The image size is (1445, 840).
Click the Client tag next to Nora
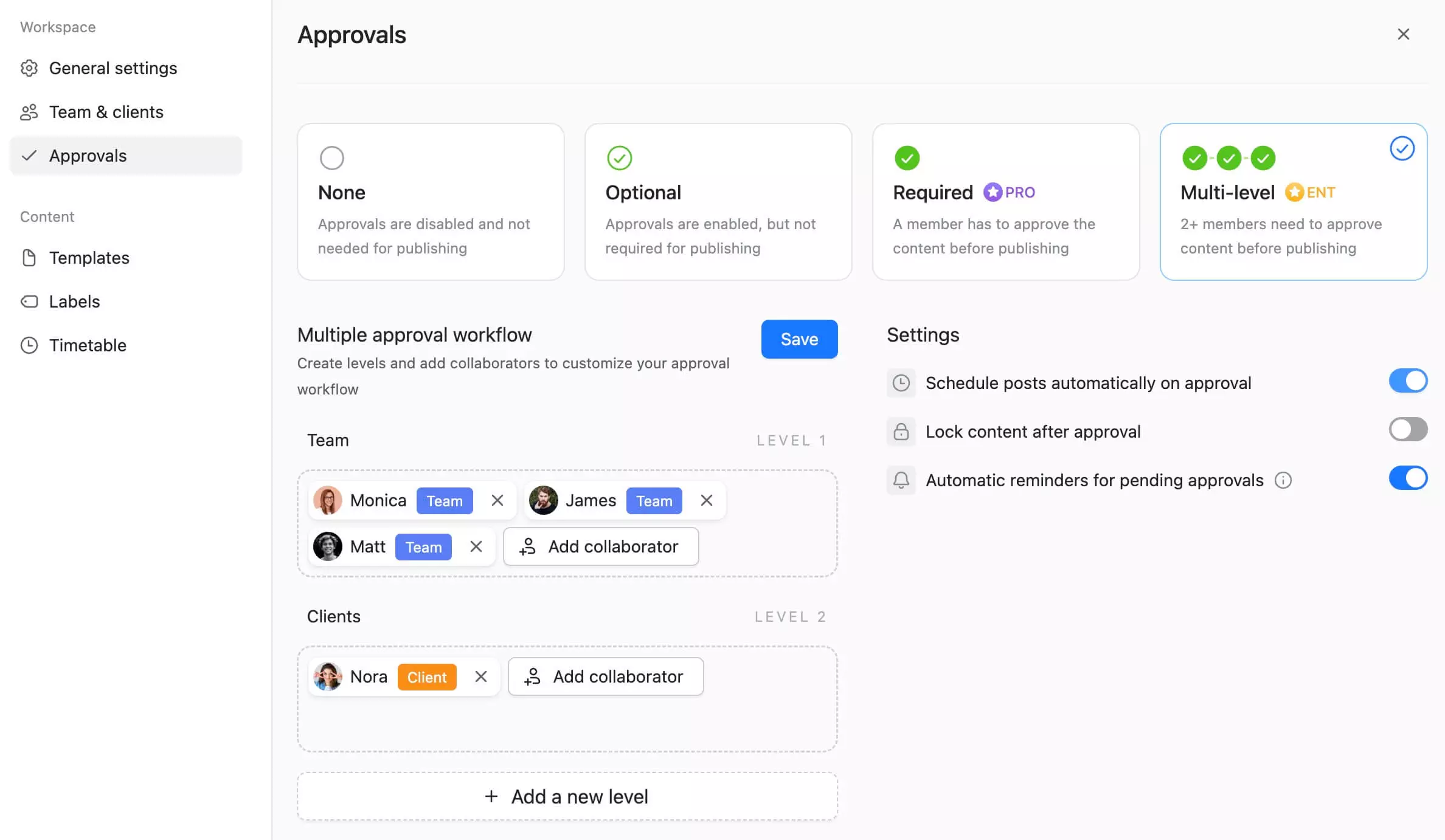[x=427, y=677]
